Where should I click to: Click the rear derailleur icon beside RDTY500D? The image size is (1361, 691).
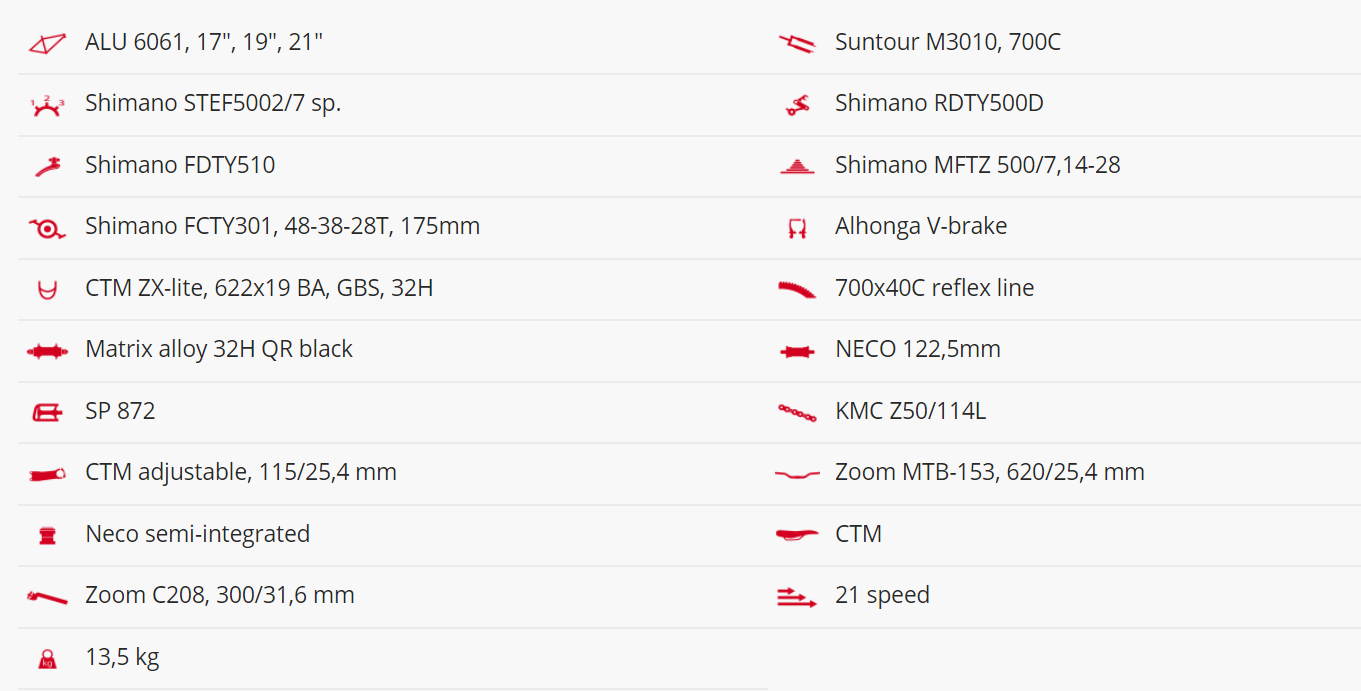pyautogui.click(x=797, y=105)
